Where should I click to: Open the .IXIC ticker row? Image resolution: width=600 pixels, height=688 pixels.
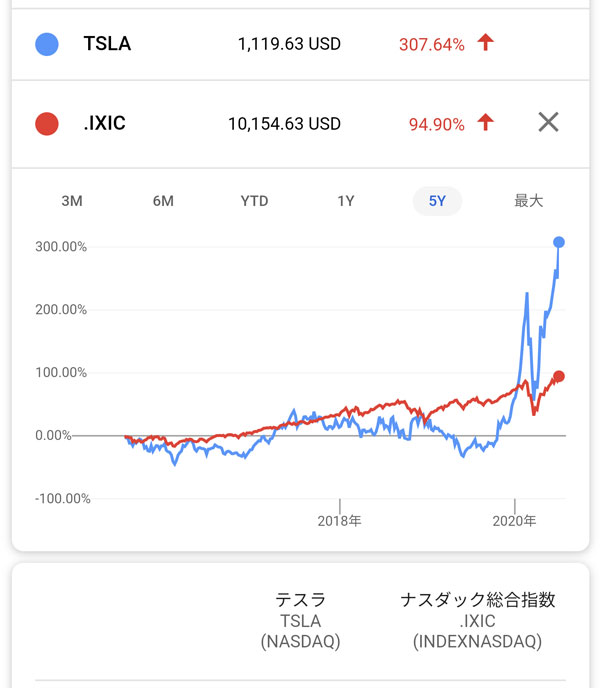point(105,124)
